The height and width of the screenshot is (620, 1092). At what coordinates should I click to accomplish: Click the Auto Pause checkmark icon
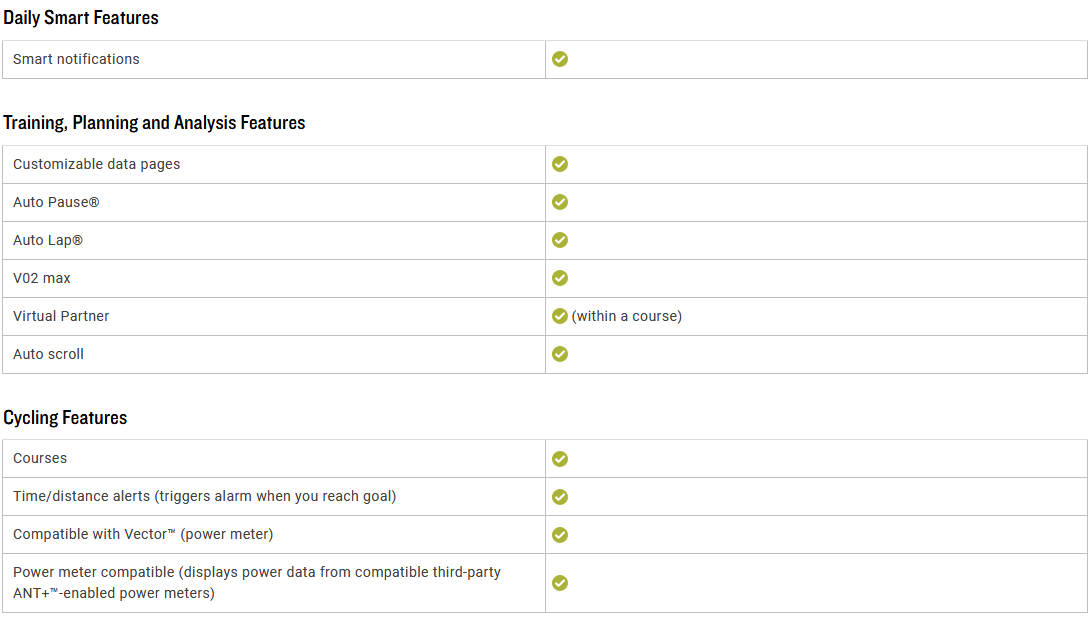tap(560, 202)
